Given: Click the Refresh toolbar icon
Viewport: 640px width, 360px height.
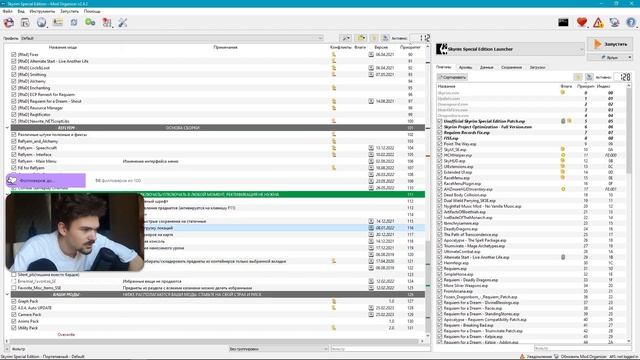Looking at the screenshot, I should 74,23.
